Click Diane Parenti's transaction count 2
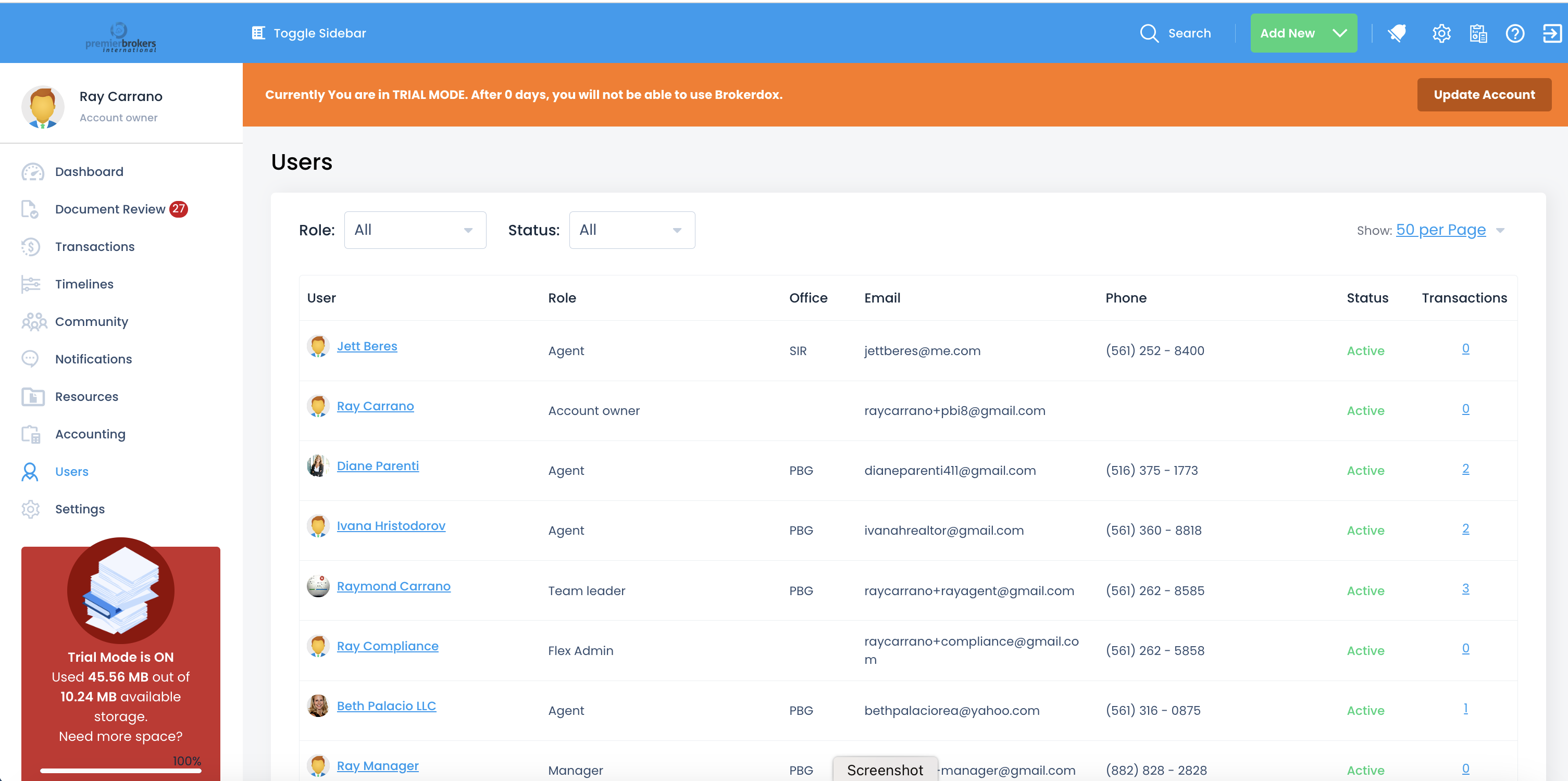Screen dimensions: 1568x781 pyautogui.click(x=1465, y=469)
